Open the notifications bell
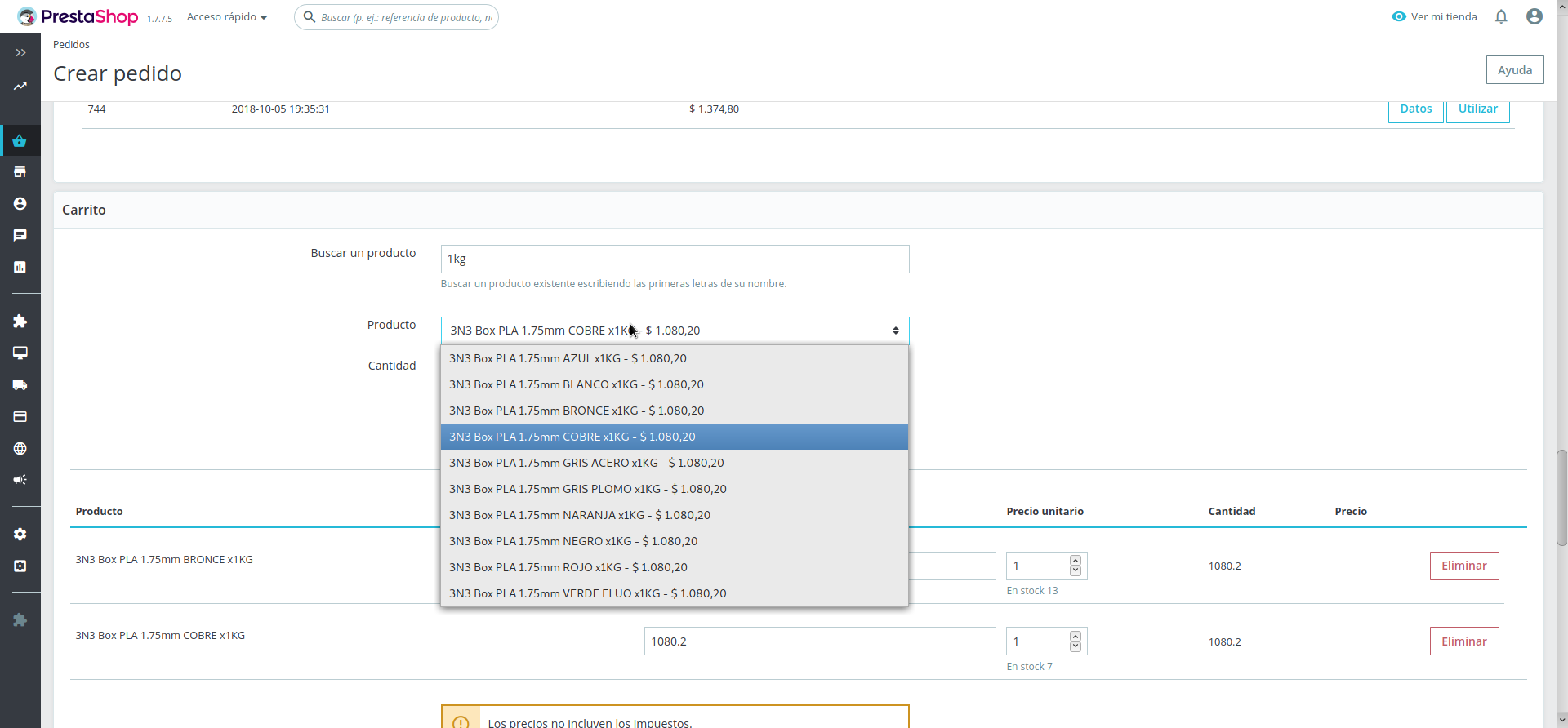 pos(1501,16)
